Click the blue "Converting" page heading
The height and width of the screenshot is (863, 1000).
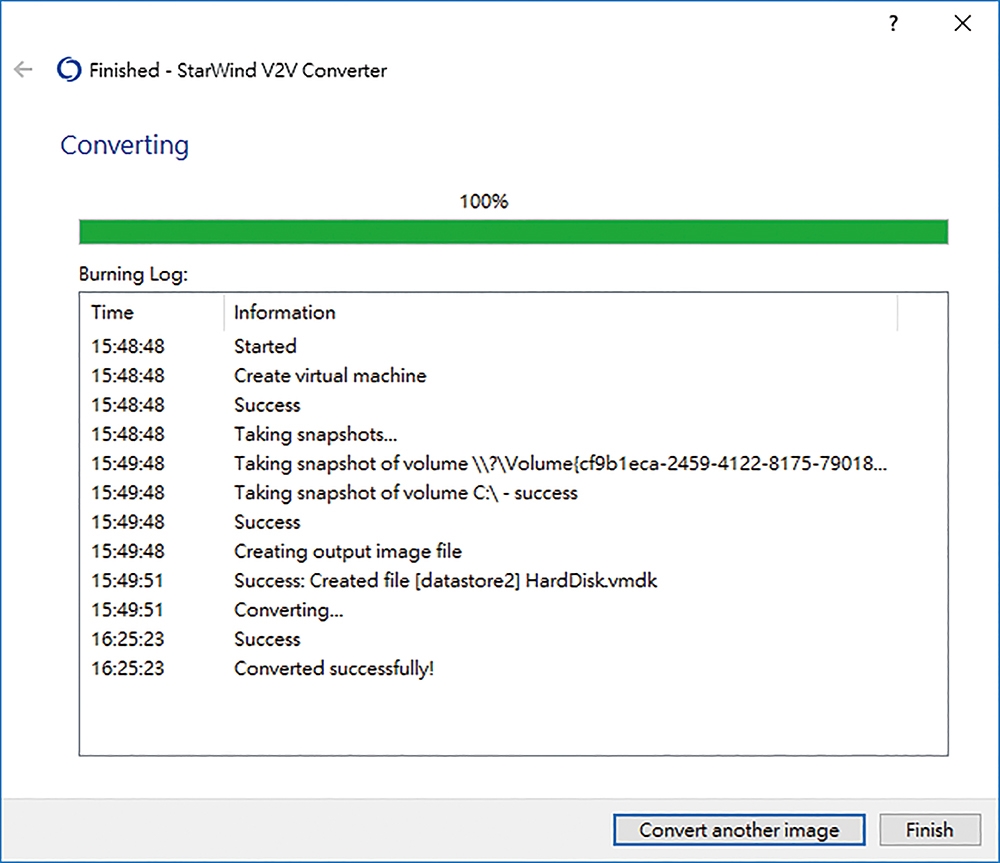click(124, 145)
